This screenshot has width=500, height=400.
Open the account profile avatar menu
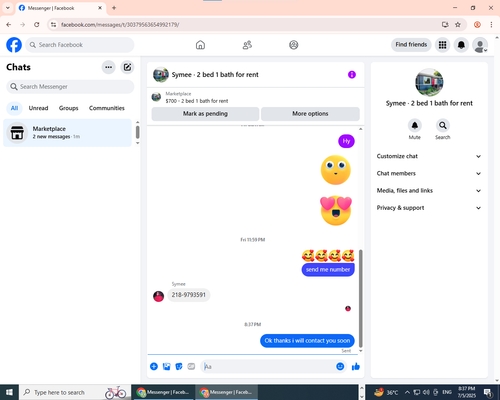[x=480, y=45]
